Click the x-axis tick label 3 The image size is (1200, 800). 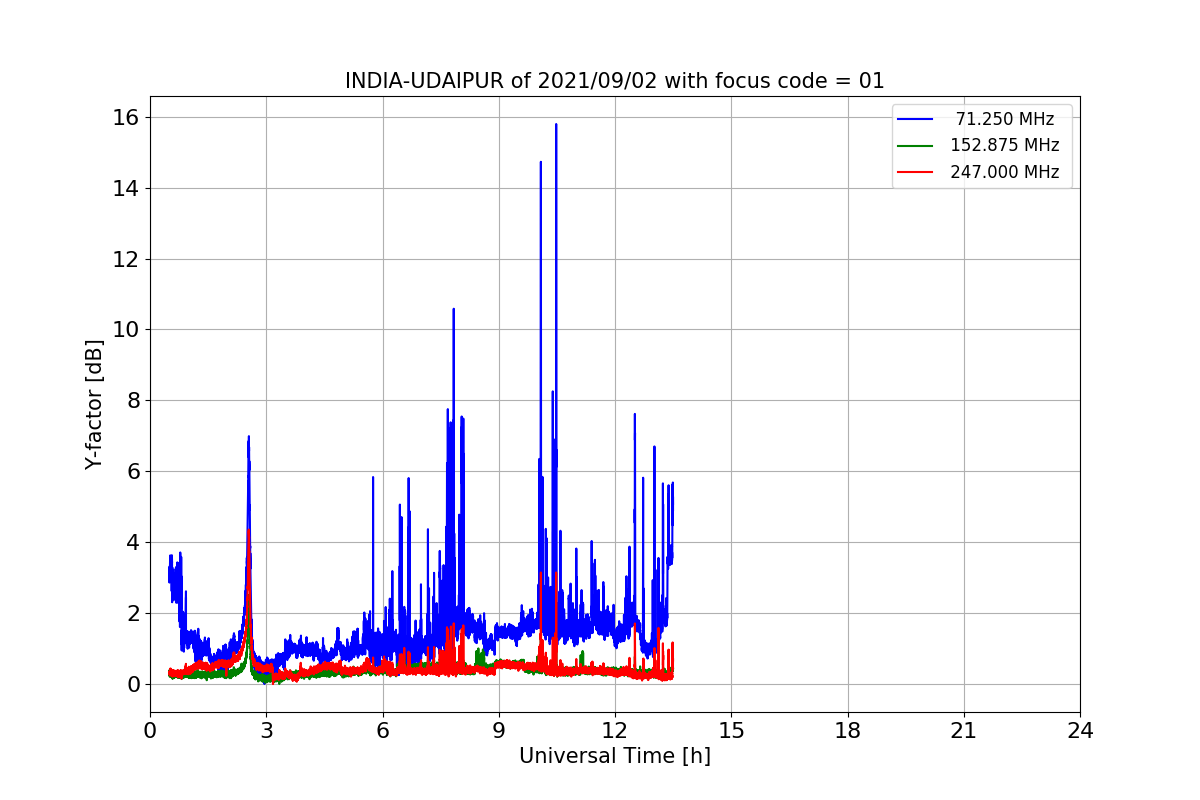[266, 730]
